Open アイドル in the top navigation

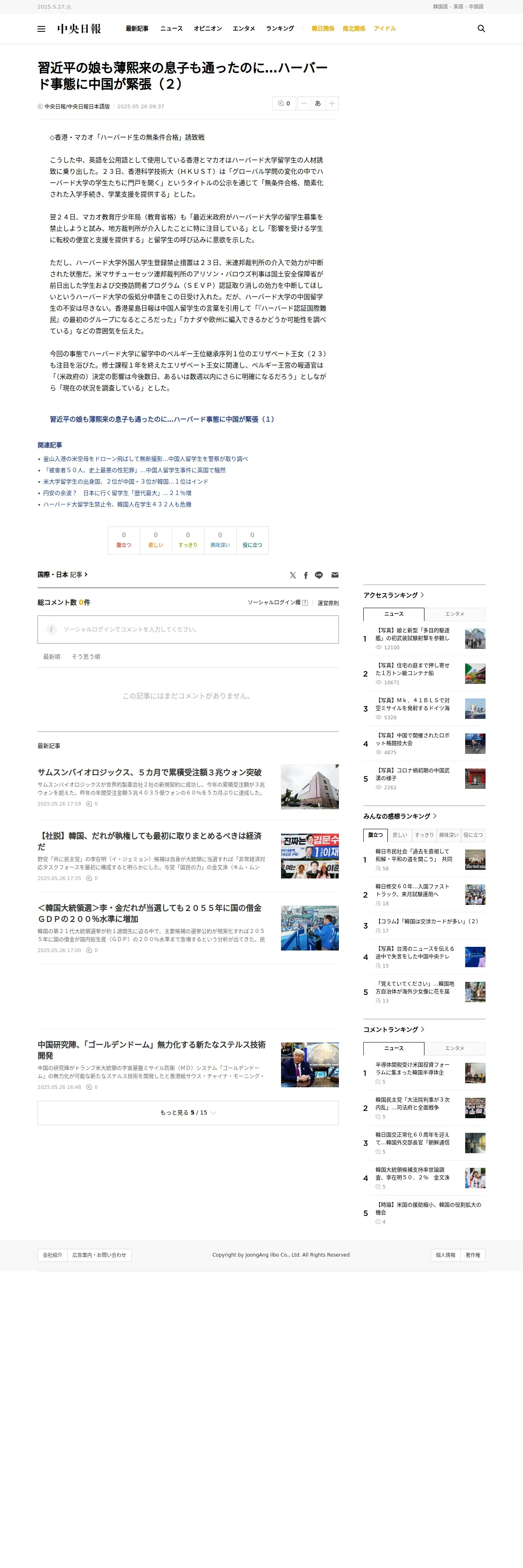pyautogui.click(x=385, y=28)
